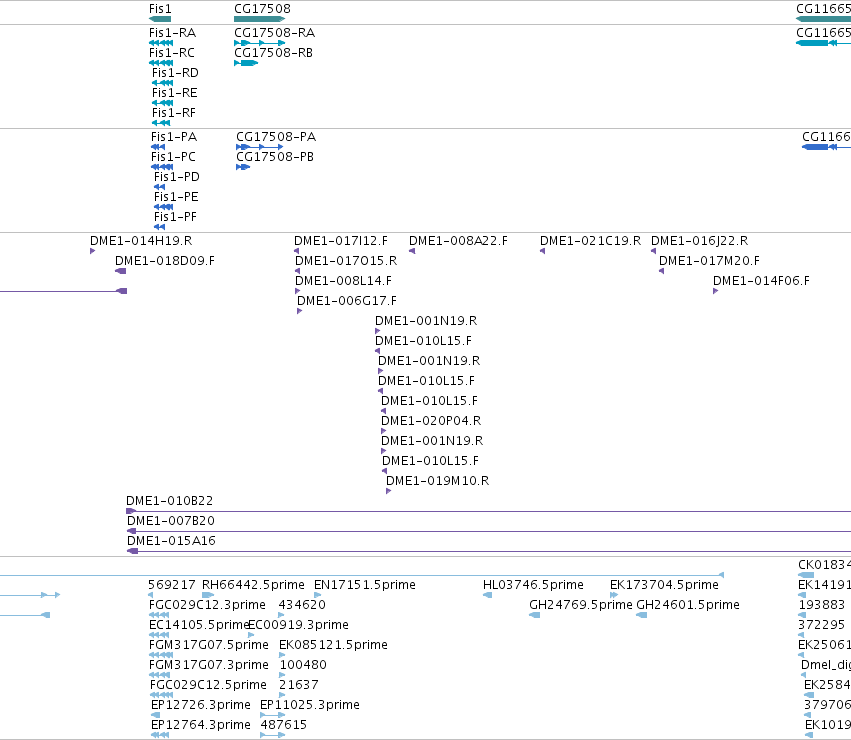Viewport: 851px width, 740px height.
Task: Click the Fis1-PE protein label
Action: click(176, 197)
